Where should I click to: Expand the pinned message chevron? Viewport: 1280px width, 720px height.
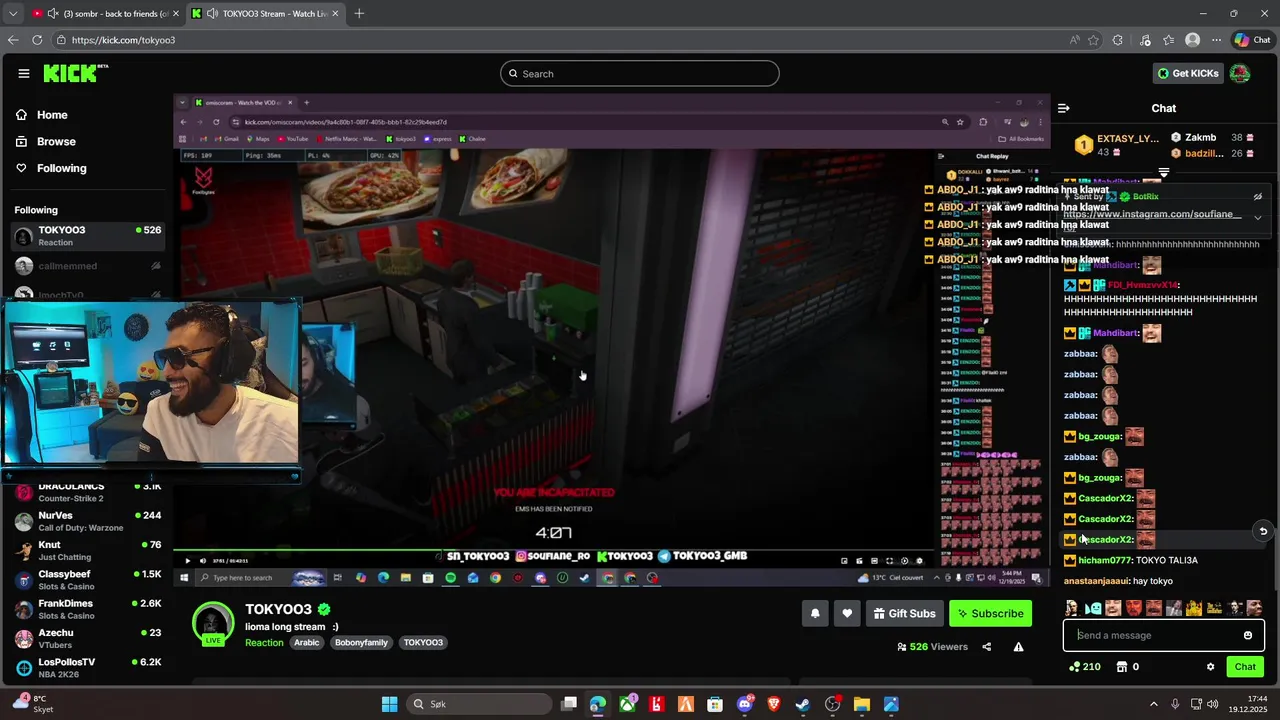pos(1258,217)
